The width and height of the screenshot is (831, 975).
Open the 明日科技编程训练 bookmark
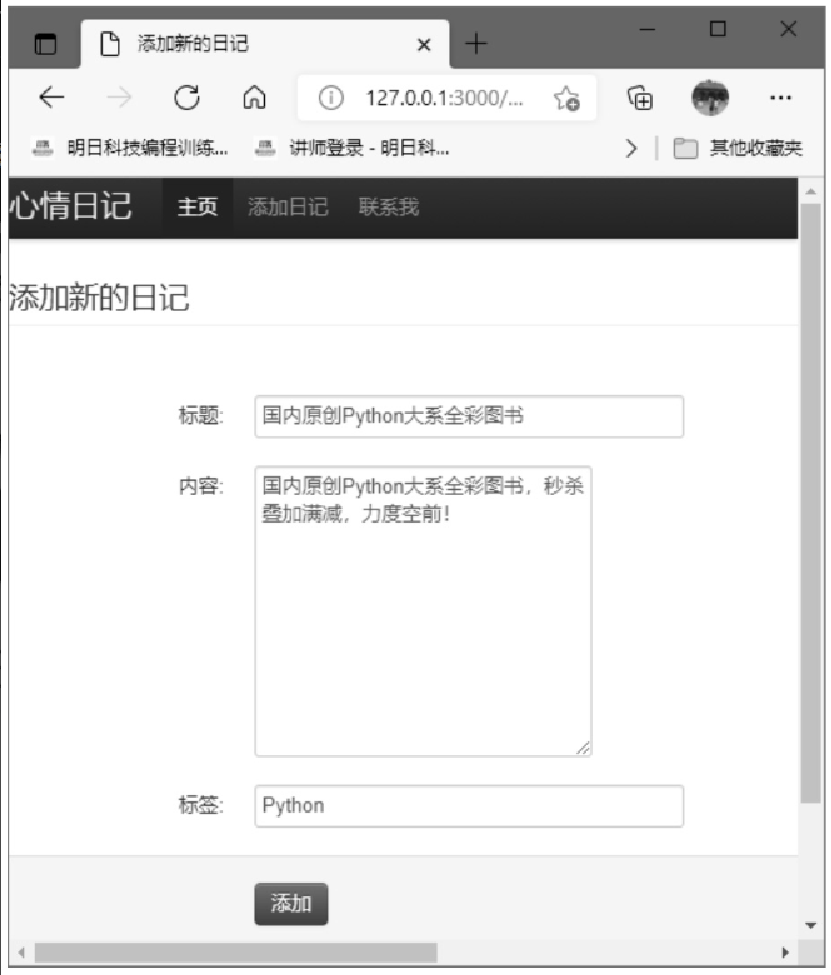pyautogui.click(x=131, y=148)
